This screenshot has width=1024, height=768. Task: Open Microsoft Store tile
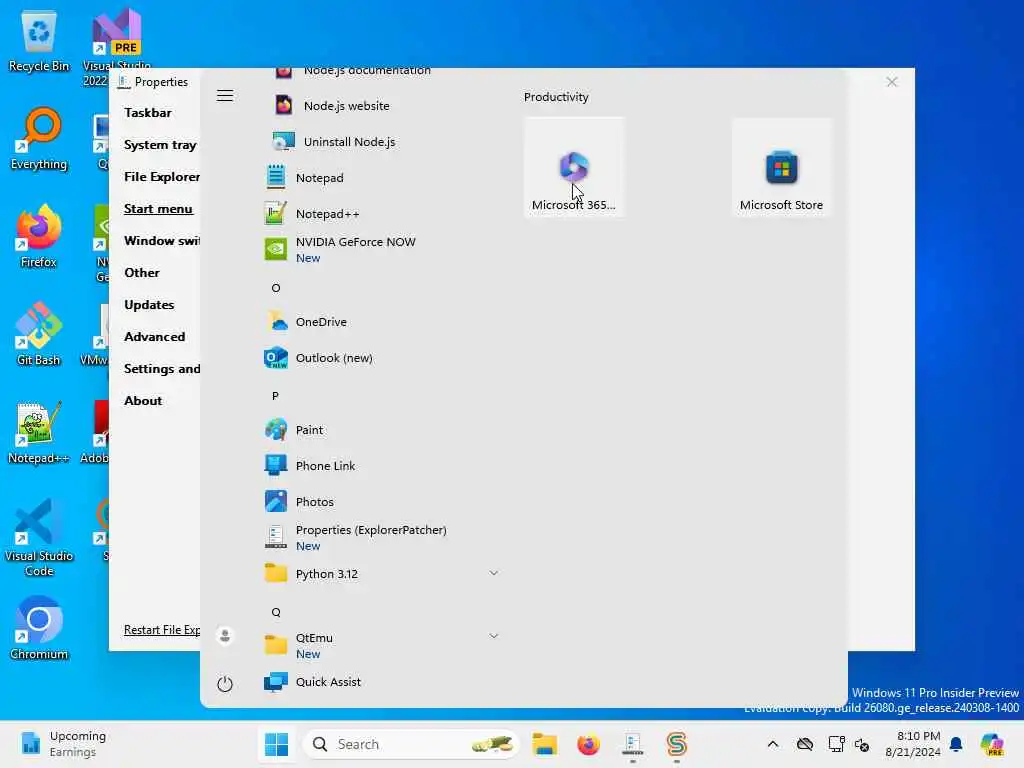pos(782,168)
